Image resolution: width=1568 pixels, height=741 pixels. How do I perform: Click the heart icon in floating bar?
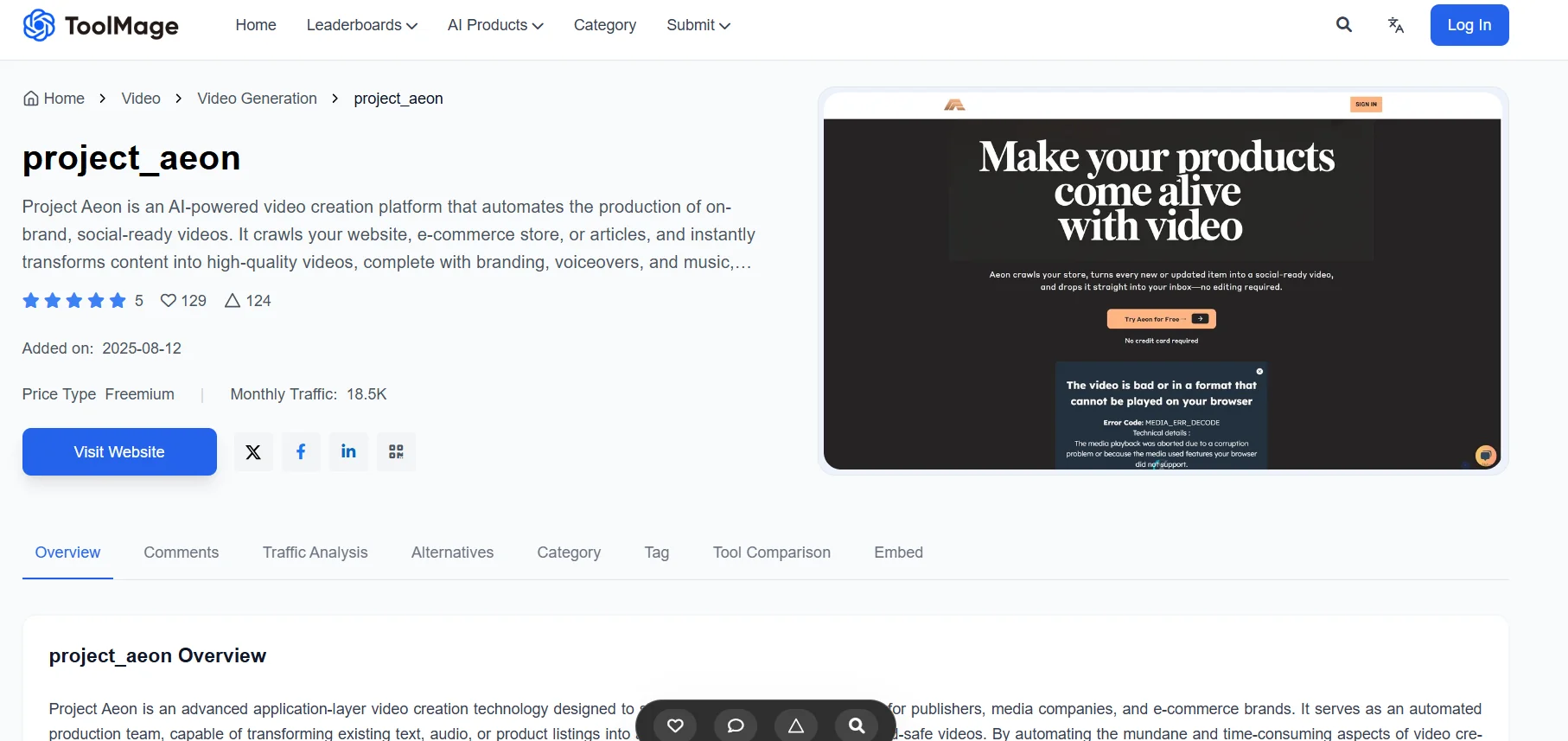pyautogui.click(x=675, y=725)
